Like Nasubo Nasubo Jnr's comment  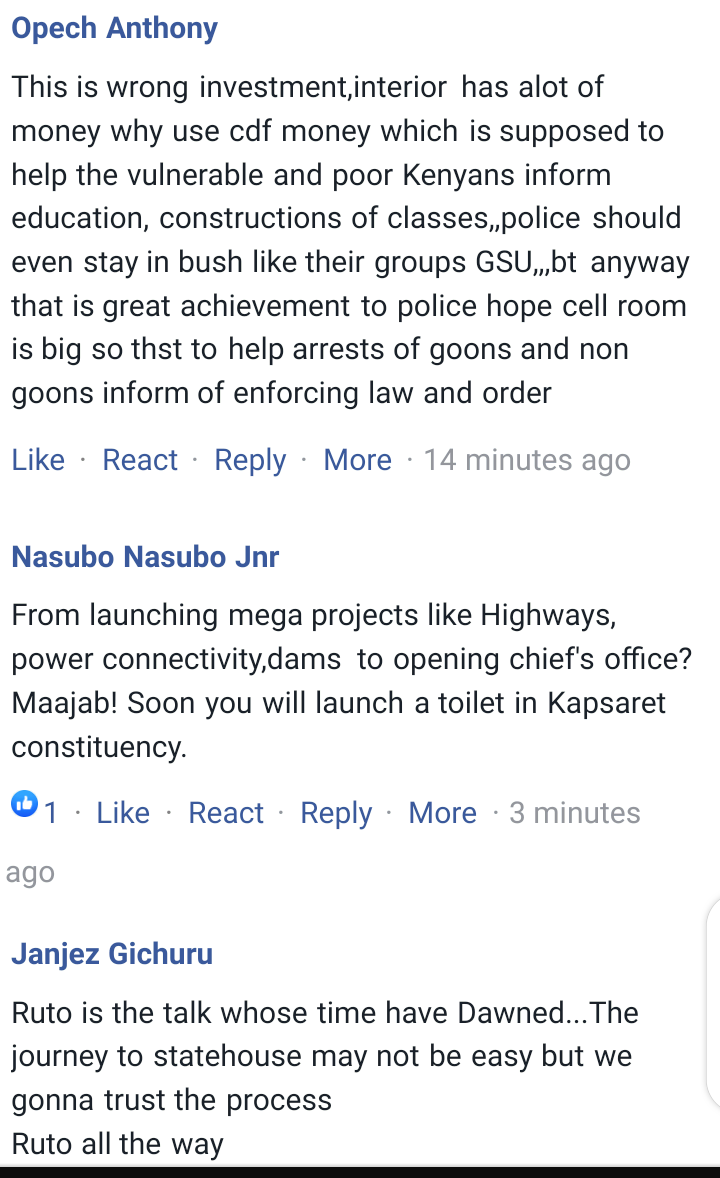pos(123,813)
